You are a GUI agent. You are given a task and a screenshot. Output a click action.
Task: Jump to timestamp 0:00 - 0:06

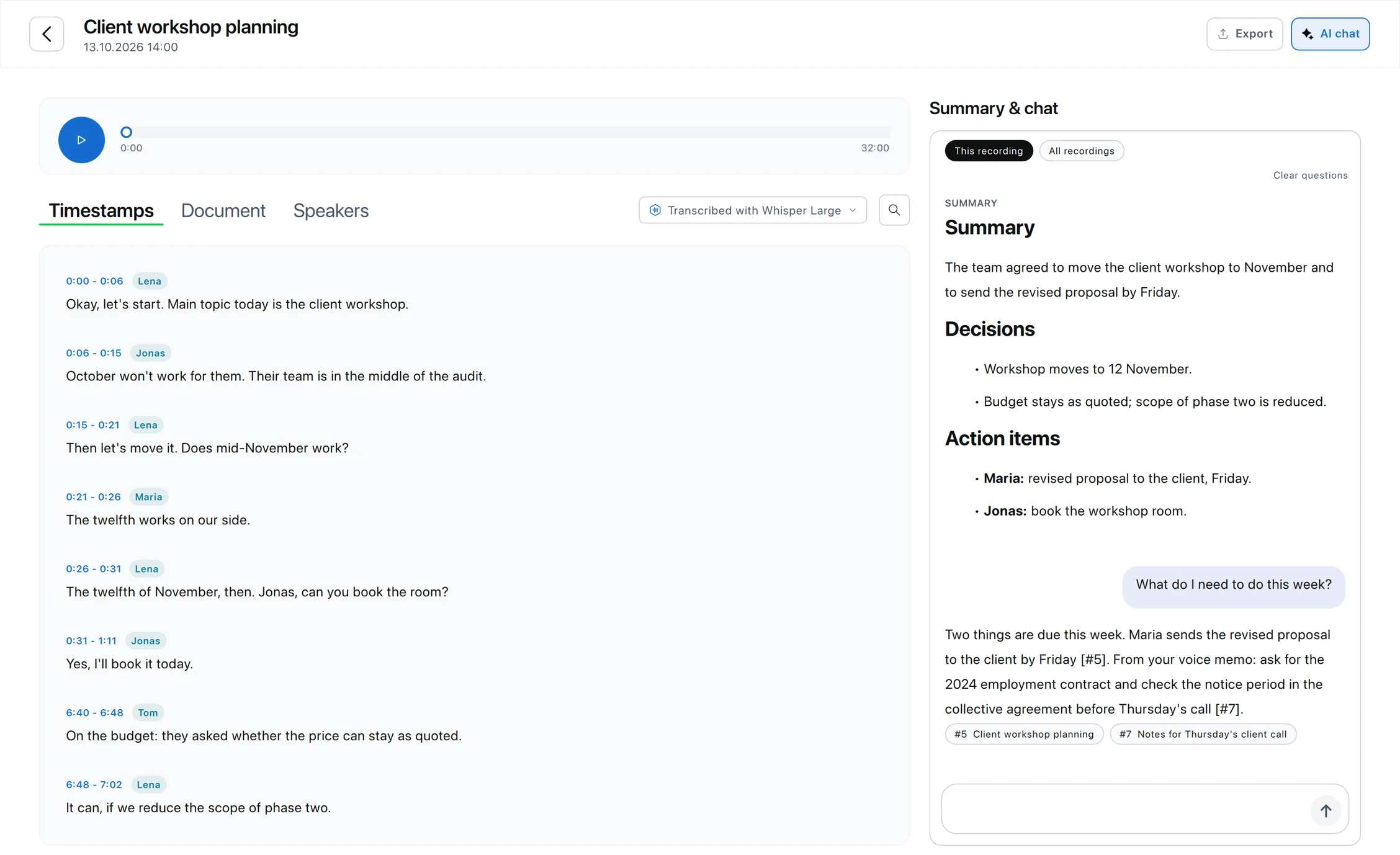coord(95,281)
